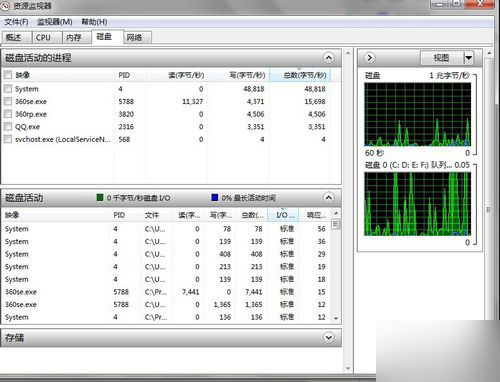Viewport: 500px width, 382px height.
Task: Click the 磁盘 0 queue length graph
Action: 418,204
